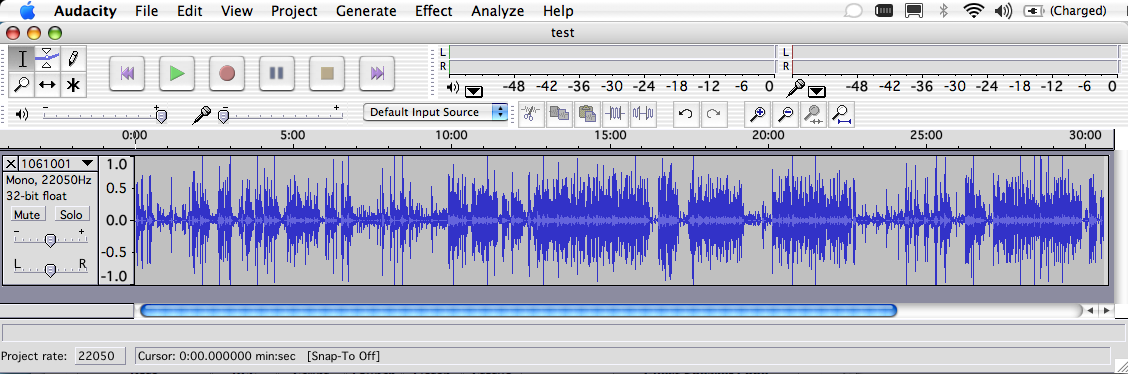This screenshot has height=374, width=1128.
Task: Open the Effect menu
Action: click(434, 11)
